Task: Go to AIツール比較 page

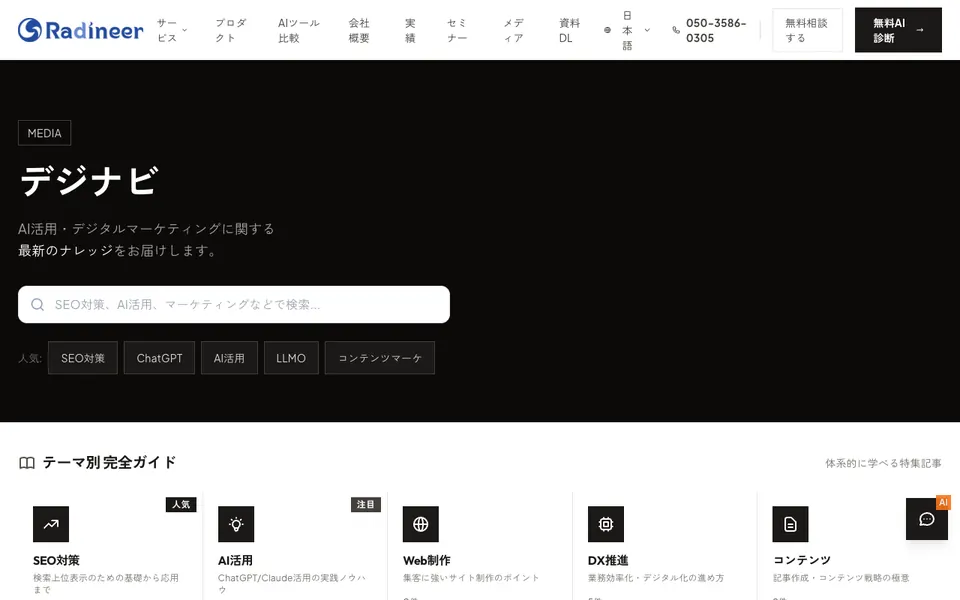Action: [x=299, y=30]
